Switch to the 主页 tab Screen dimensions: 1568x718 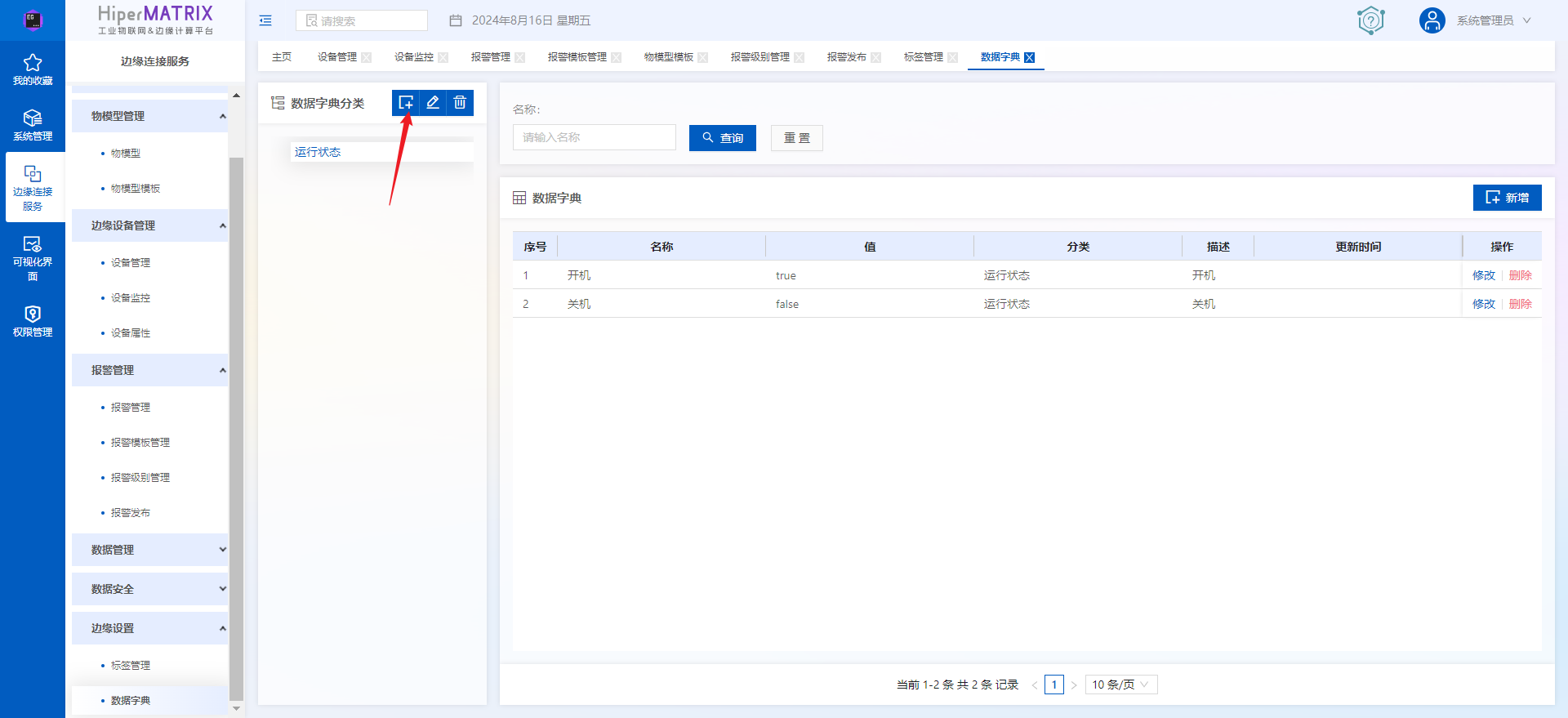282,57
